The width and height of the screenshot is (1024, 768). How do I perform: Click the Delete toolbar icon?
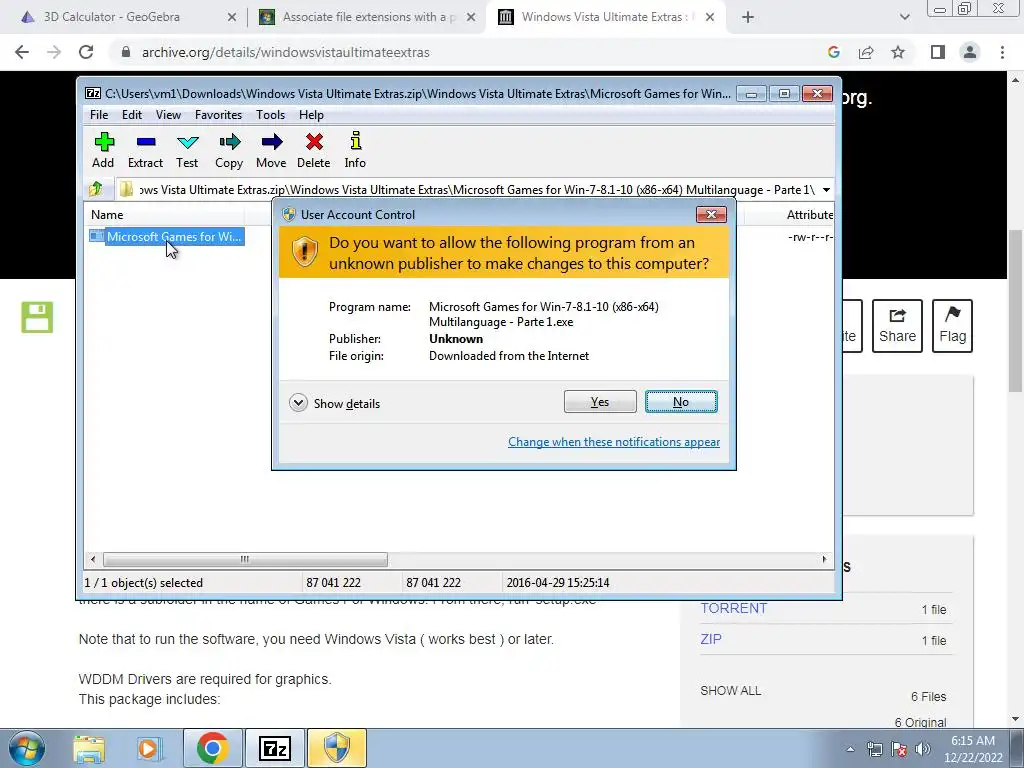point(313,151)
